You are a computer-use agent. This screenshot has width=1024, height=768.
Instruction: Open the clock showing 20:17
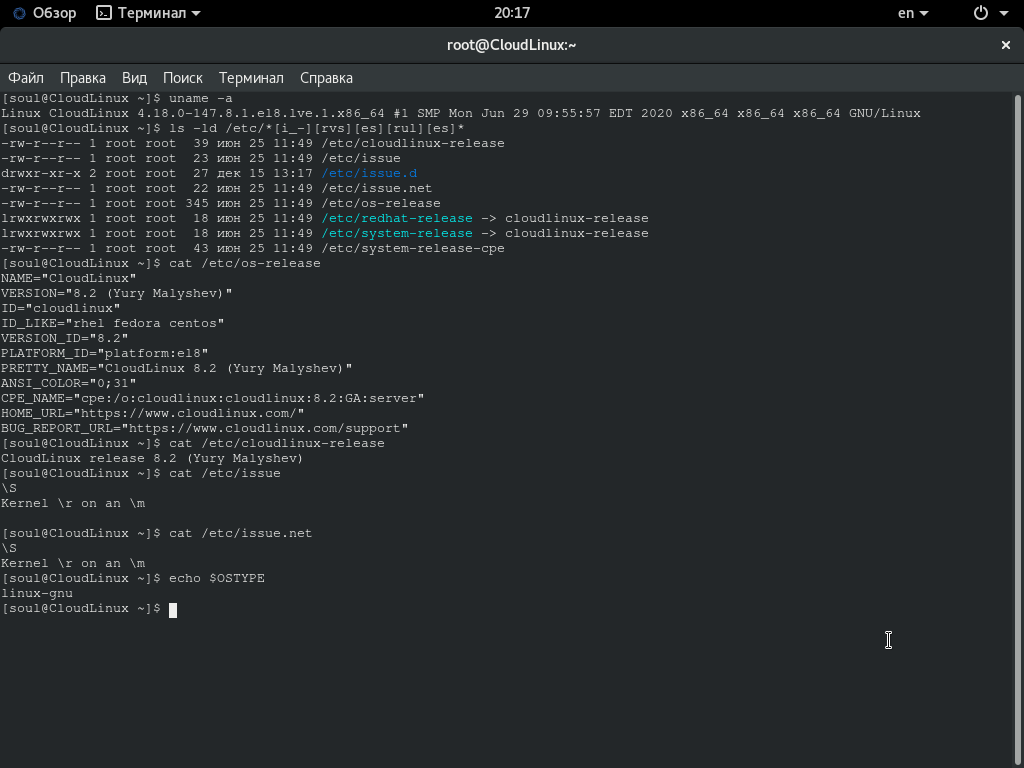(512, 13)
